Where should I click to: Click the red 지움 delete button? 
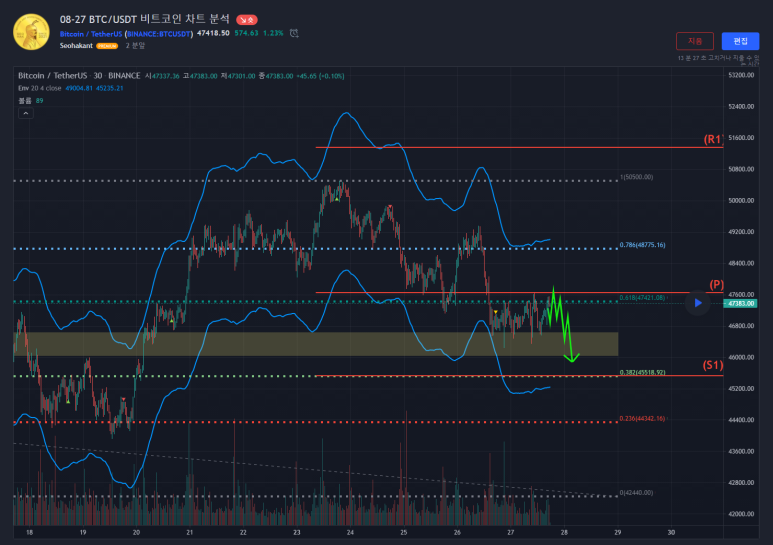coord(695,41)
